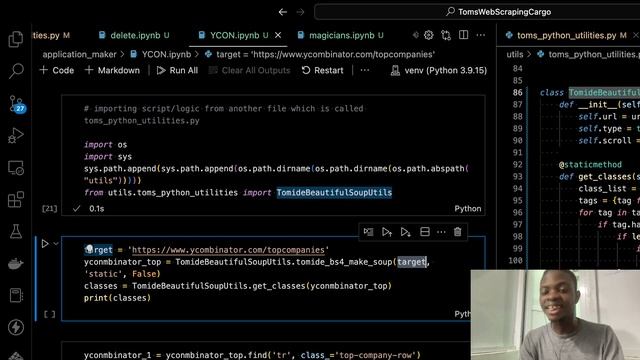
Task: Click print(classes) line in cell
Action: pos(118,298)
